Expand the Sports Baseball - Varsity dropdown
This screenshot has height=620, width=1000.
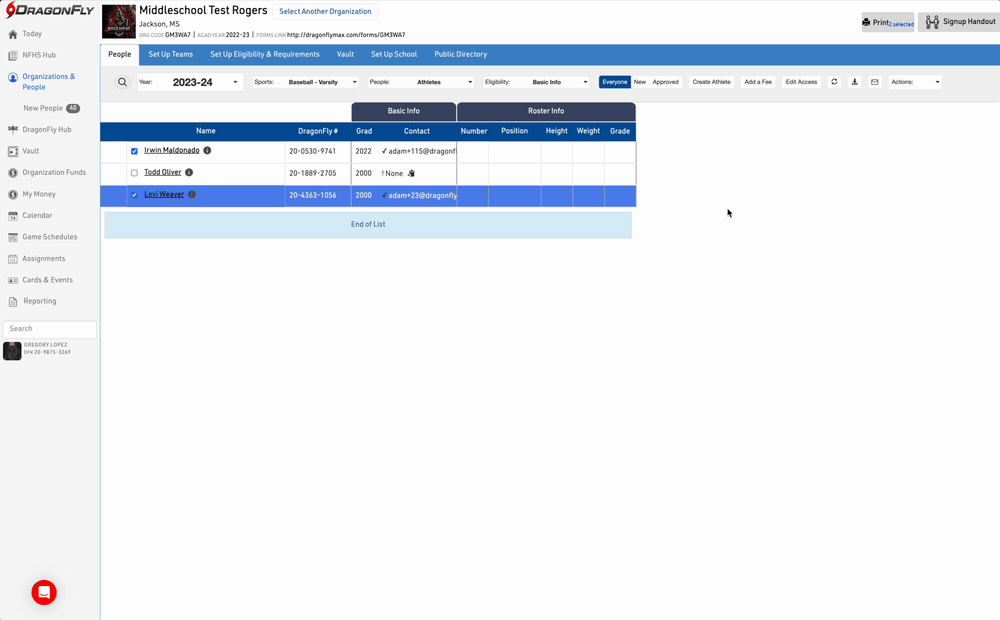305,82
